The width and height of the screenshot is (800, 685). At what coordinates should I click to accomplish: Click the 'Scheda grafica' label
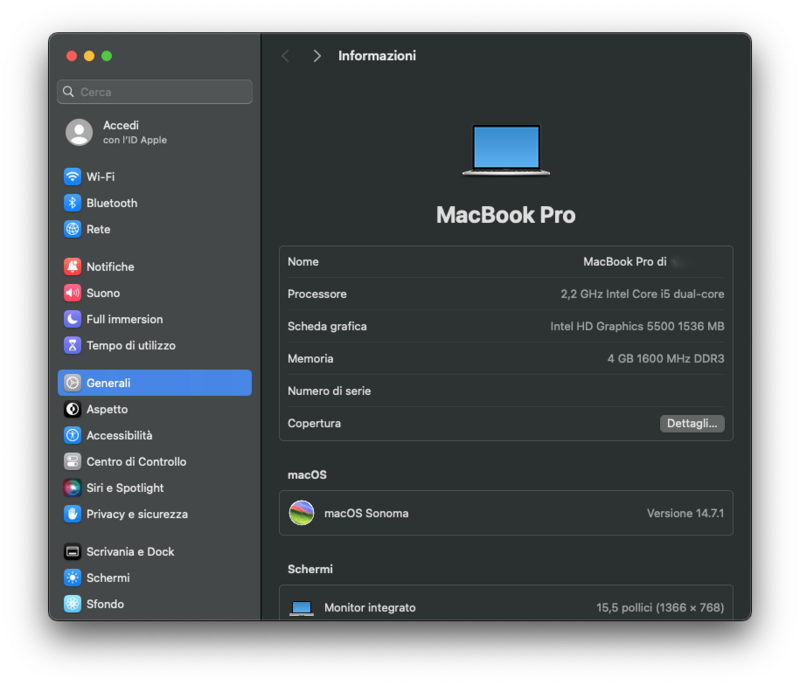(x=327, y=326)
